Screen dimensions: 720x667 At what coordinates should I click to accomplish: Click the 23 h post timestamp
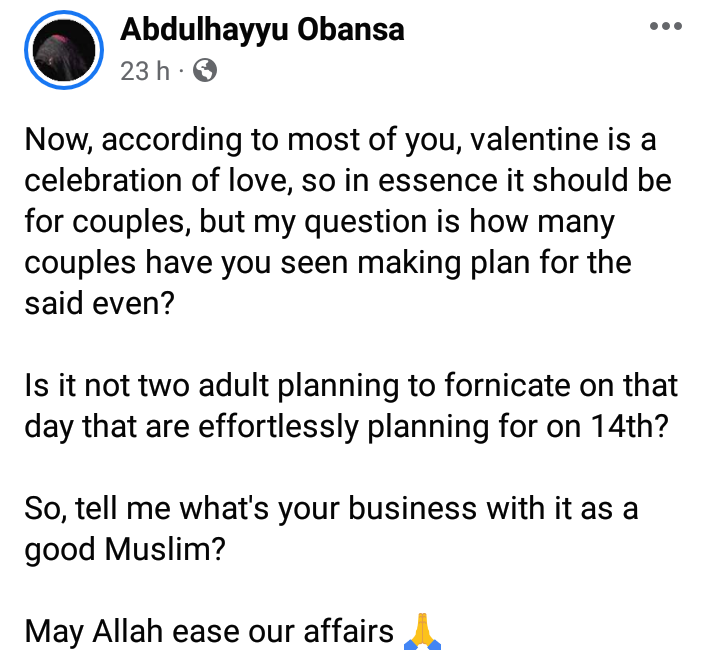tap(145, 71)
